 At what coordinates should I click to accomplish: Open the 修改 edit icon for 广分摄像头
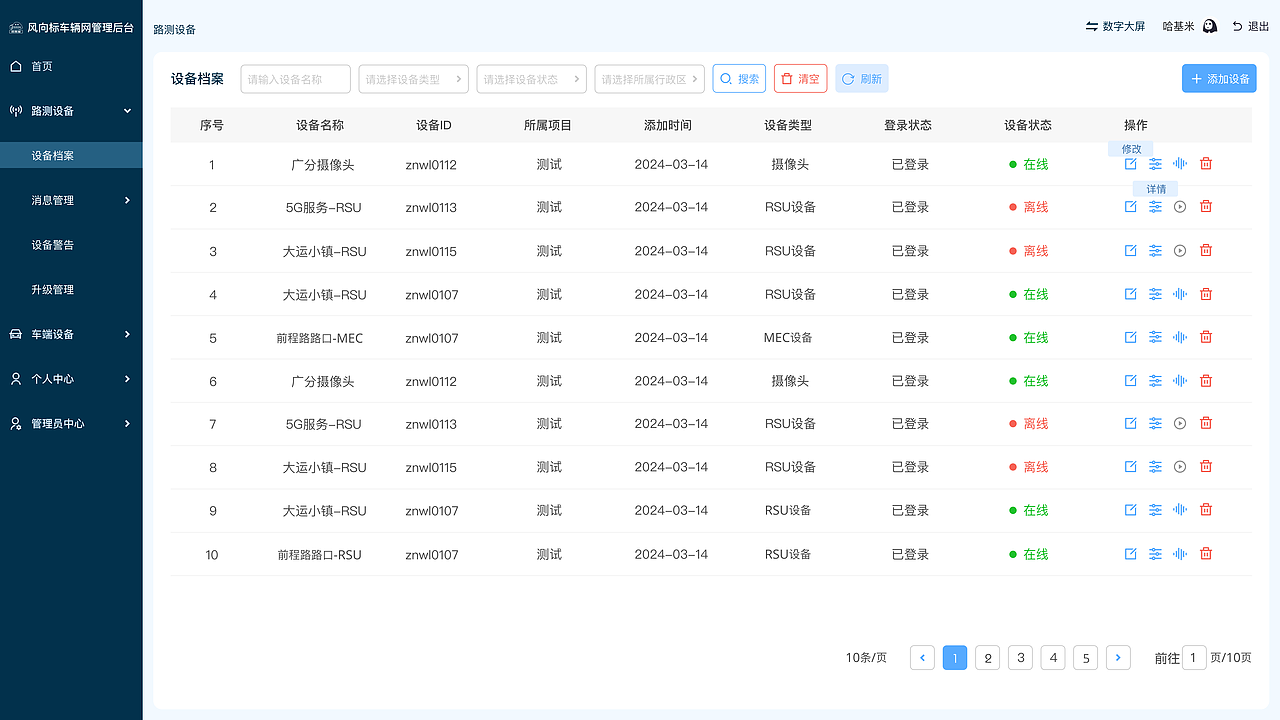tap(1130, 163)
